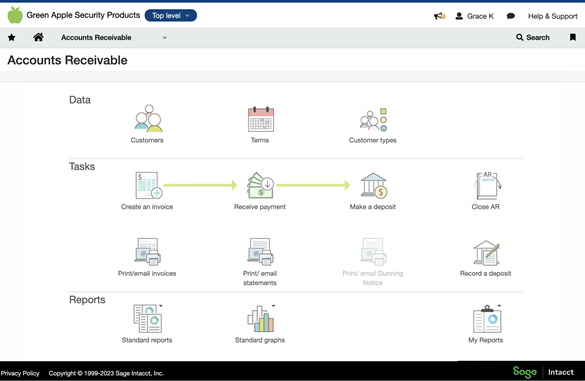Click the Record a deposit icon
This screenshot has height=381, width=585.
point(487,252)
